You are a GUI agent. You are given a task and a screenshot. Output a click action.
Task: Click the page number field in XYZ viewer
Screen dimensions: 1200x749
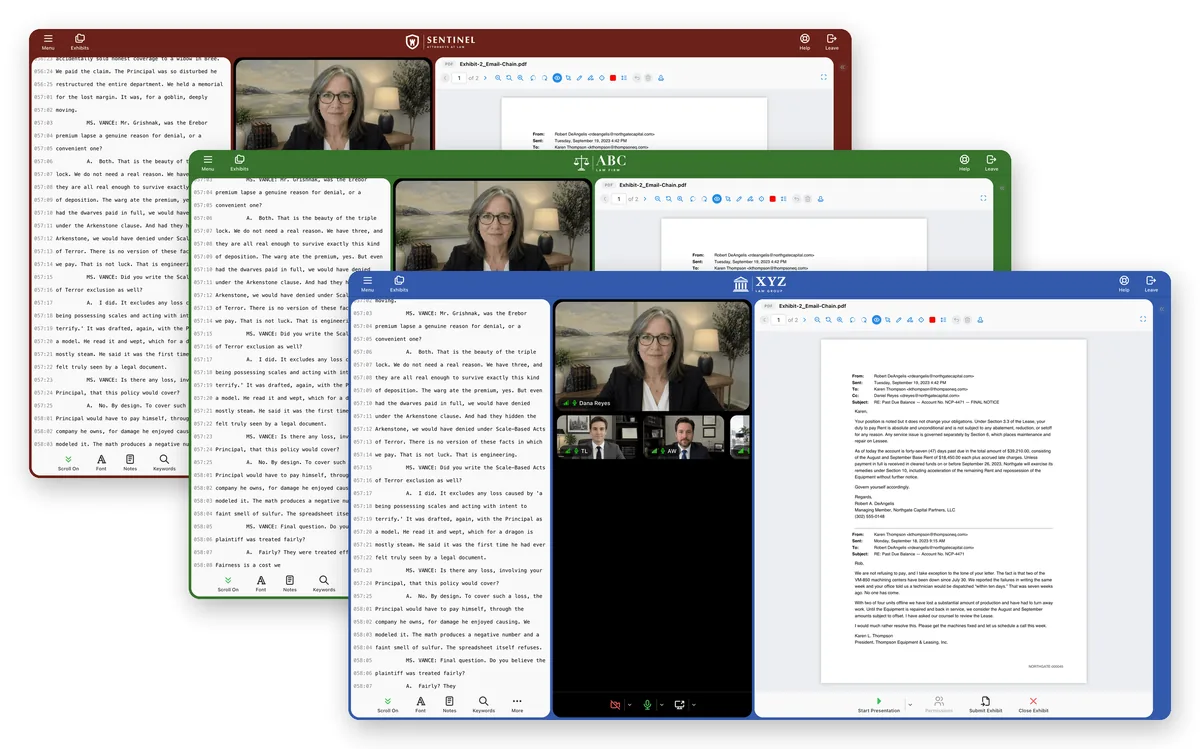tap(779, 320)
